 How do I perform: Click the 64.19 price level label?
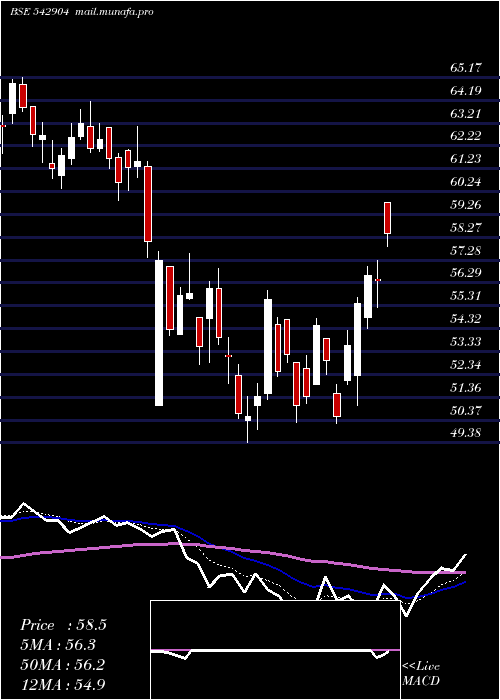pyautogui.click(x=466, y=91)
